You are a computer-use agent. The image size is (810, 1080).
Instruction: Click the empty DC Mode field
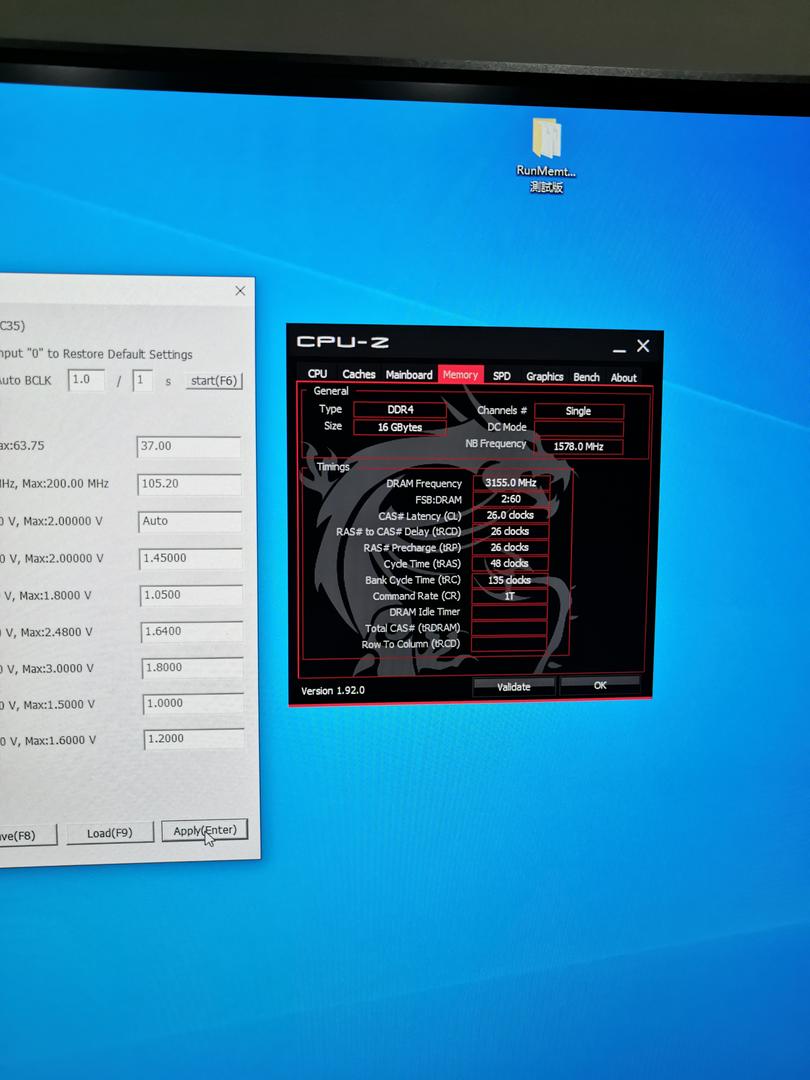579,428
